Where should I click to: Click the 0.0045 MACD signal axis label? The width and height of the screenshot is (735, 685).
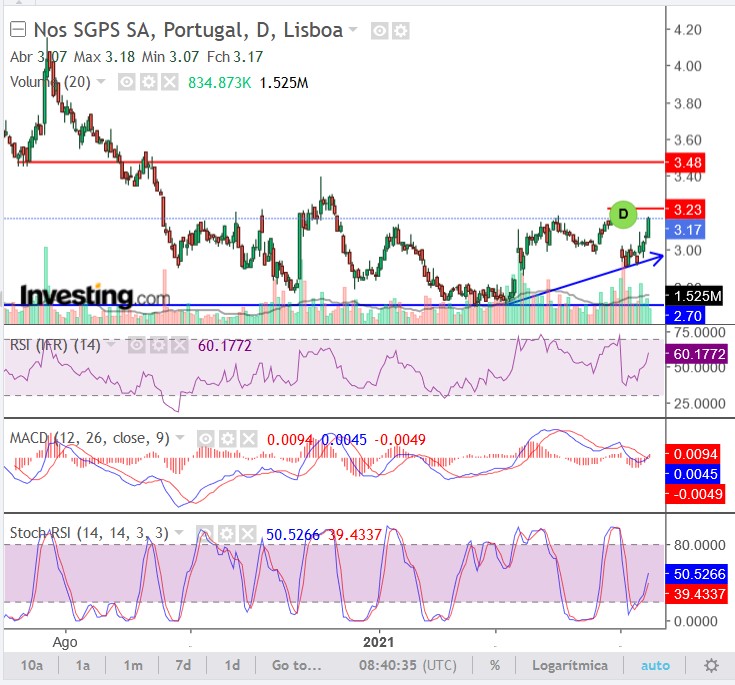[x=695, y=474]
